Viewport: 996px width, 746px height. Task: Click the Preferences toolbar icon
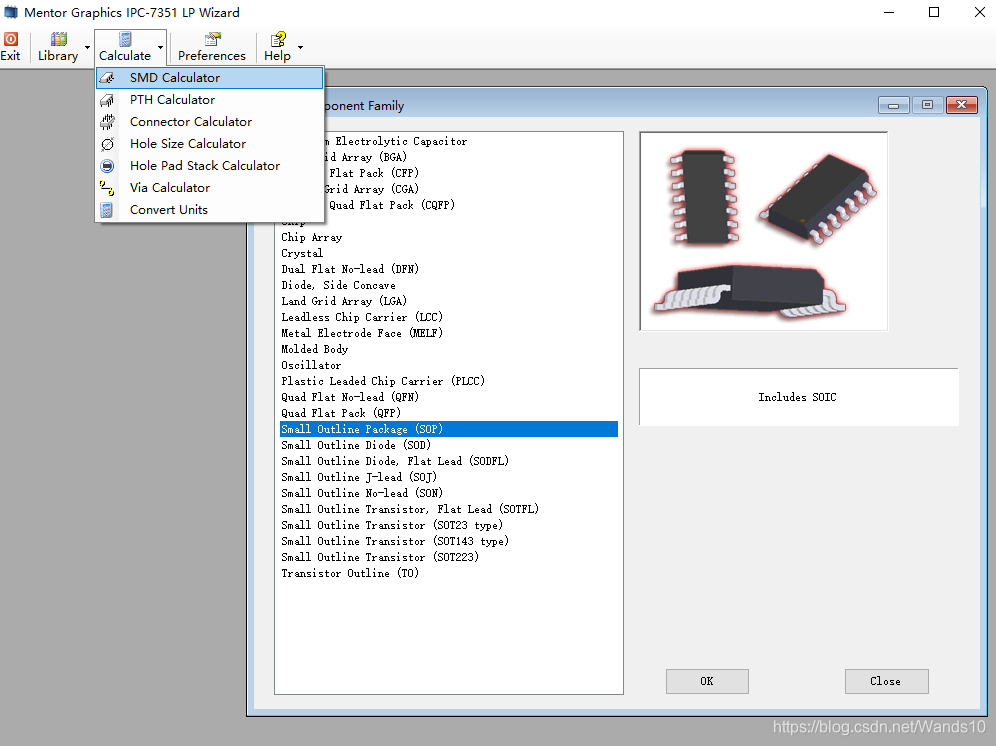click(212, 47)
